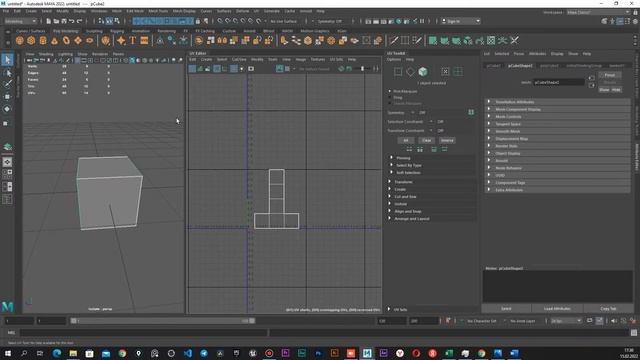Click the polygon Type text tool icon
Screen dimensions: 640x360
coord(133,40)
